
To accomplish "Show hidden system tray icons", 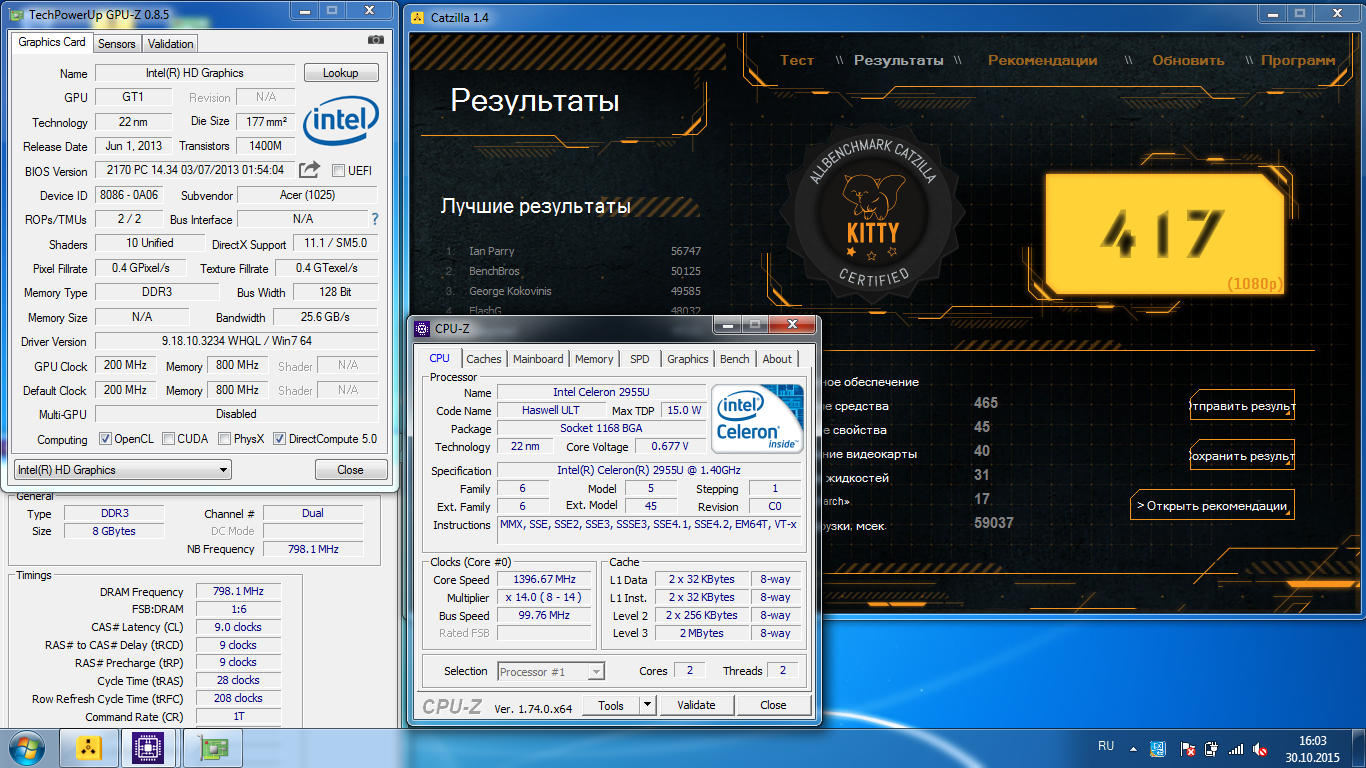I will (1133, 748).
